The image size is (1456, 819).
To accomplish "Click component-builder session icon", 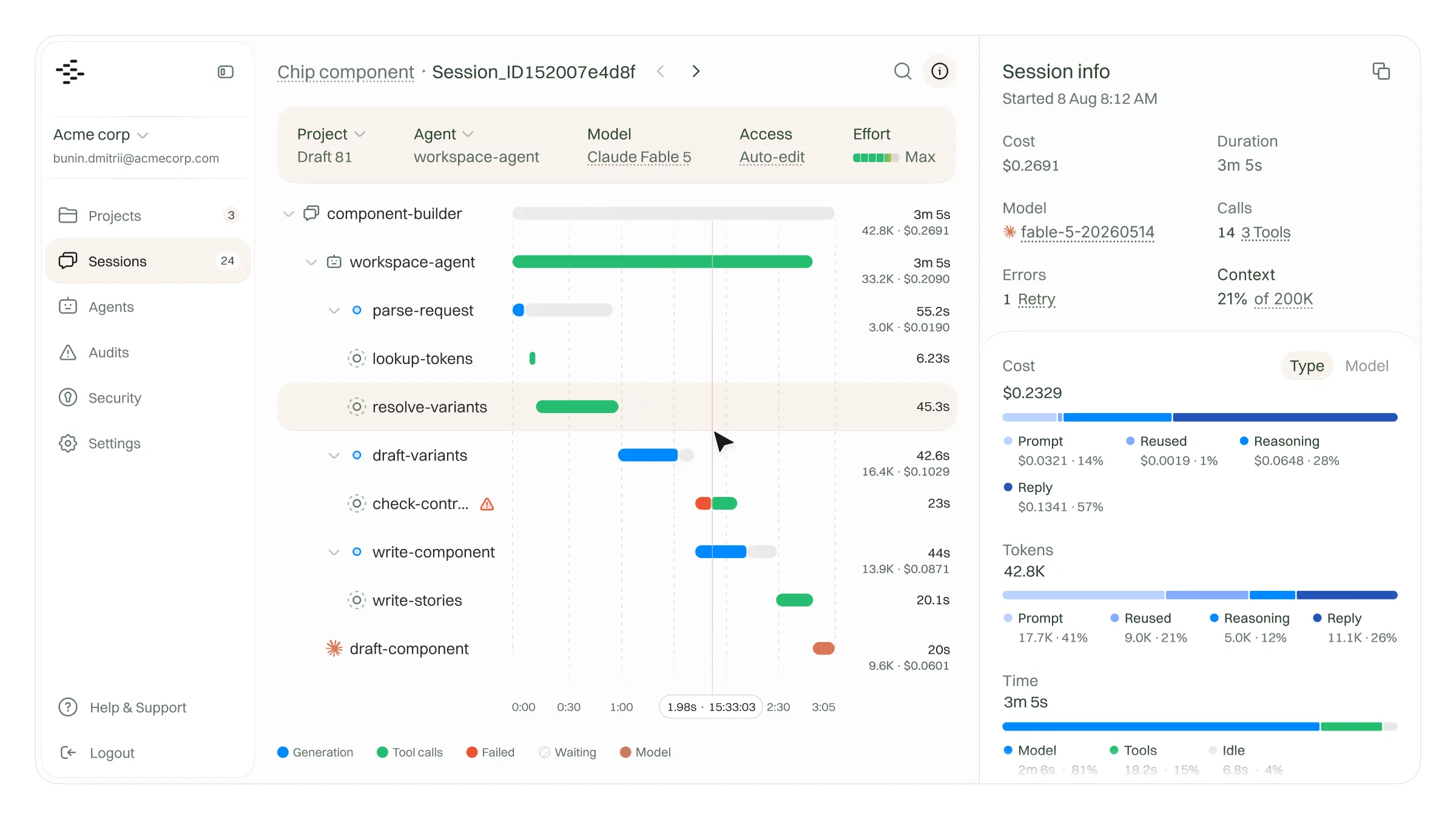I will click(x=311, y=213).
